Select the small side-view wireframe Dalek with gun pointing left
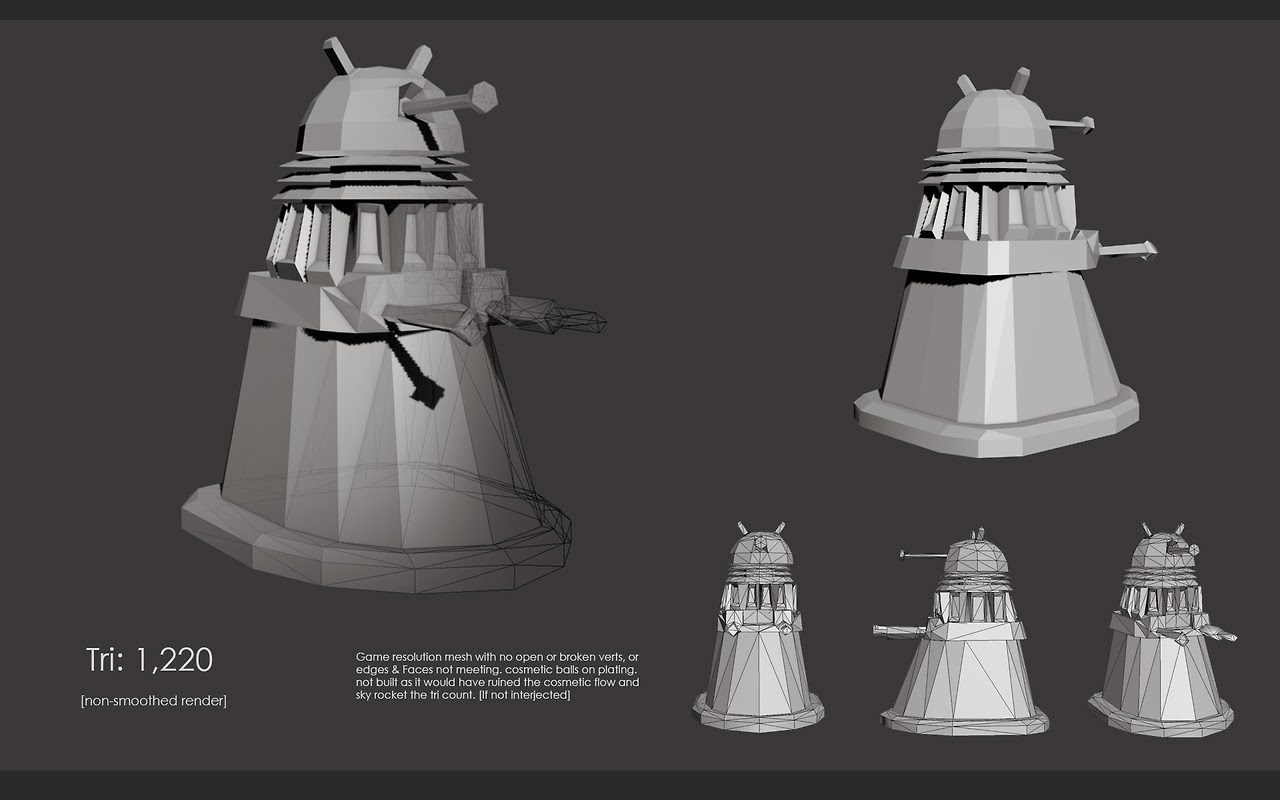This screenshot has height=800, width=1280. (x=960, y=630)
